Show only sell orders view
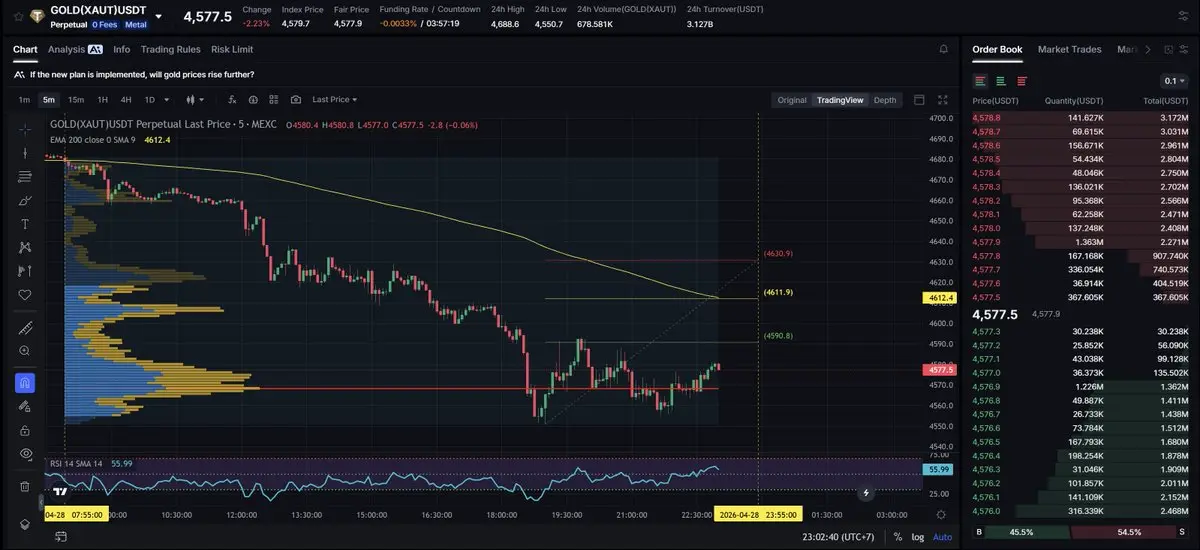This screenshot has width=1200, height=550. tap(1021, 81)
